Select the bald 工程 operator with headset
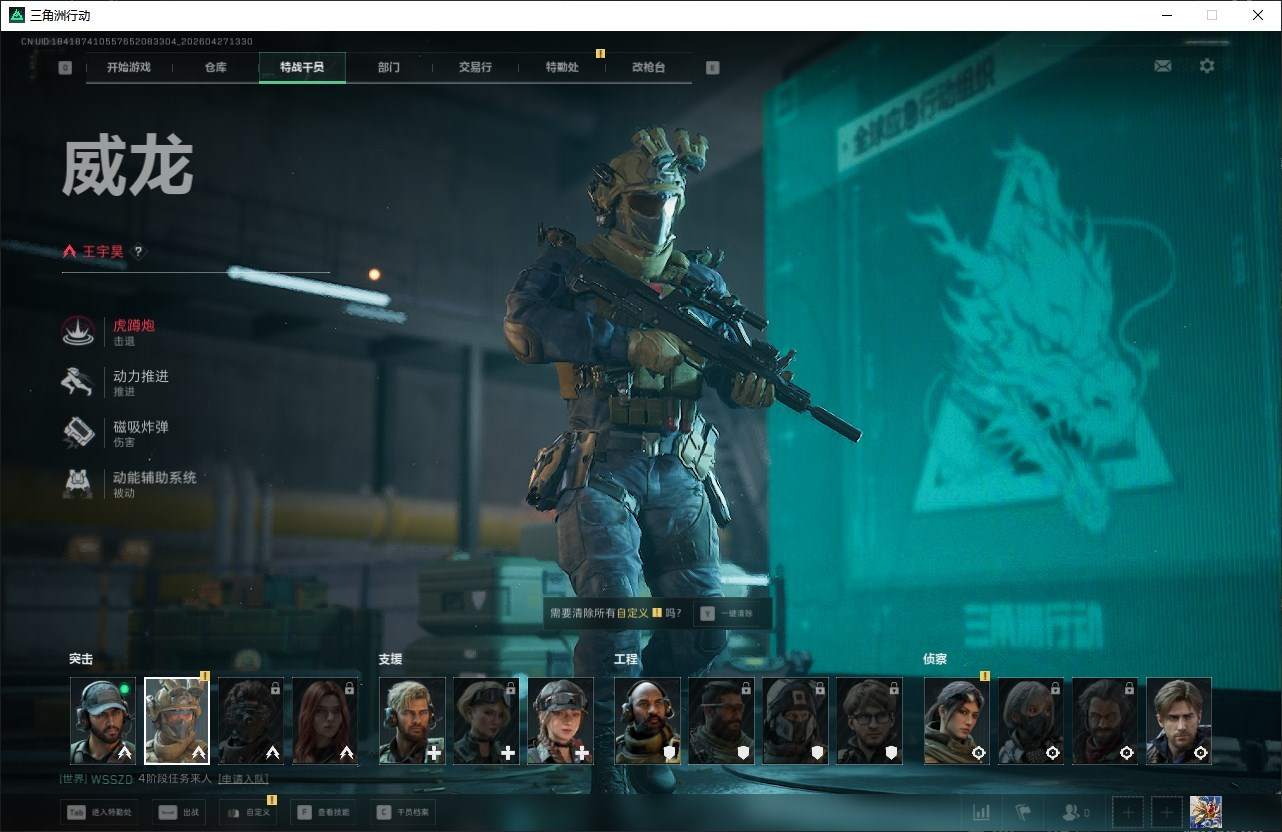Viewport: 1282px width, 832px height. 647,721
